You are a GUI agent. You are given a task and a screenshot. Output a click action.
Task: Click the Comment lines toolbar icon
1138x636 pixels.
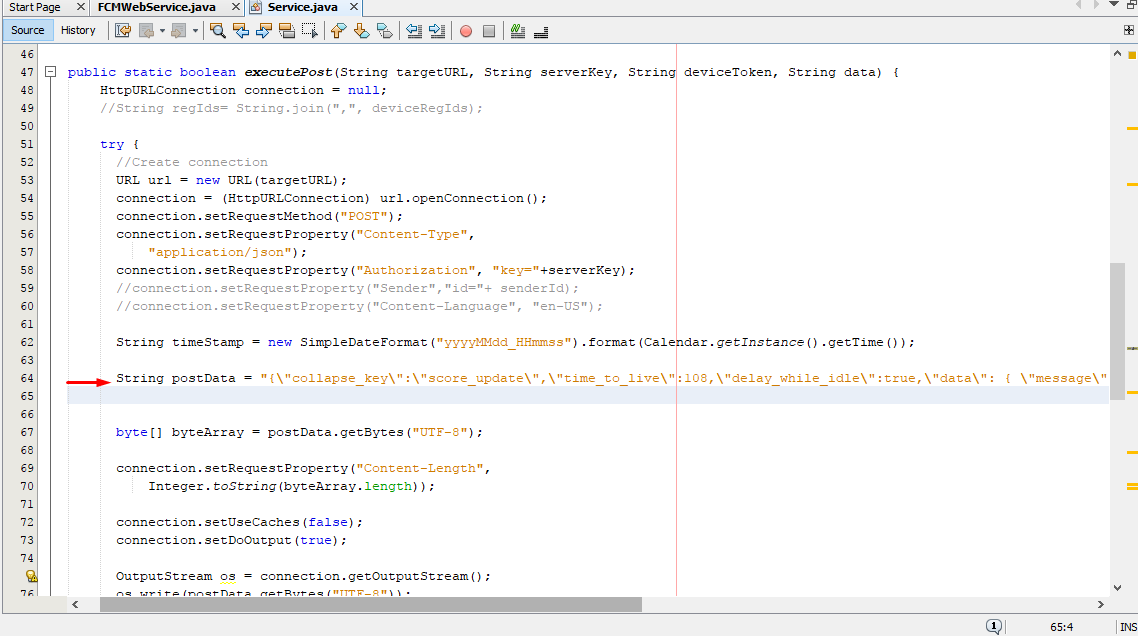click(517, 30)
